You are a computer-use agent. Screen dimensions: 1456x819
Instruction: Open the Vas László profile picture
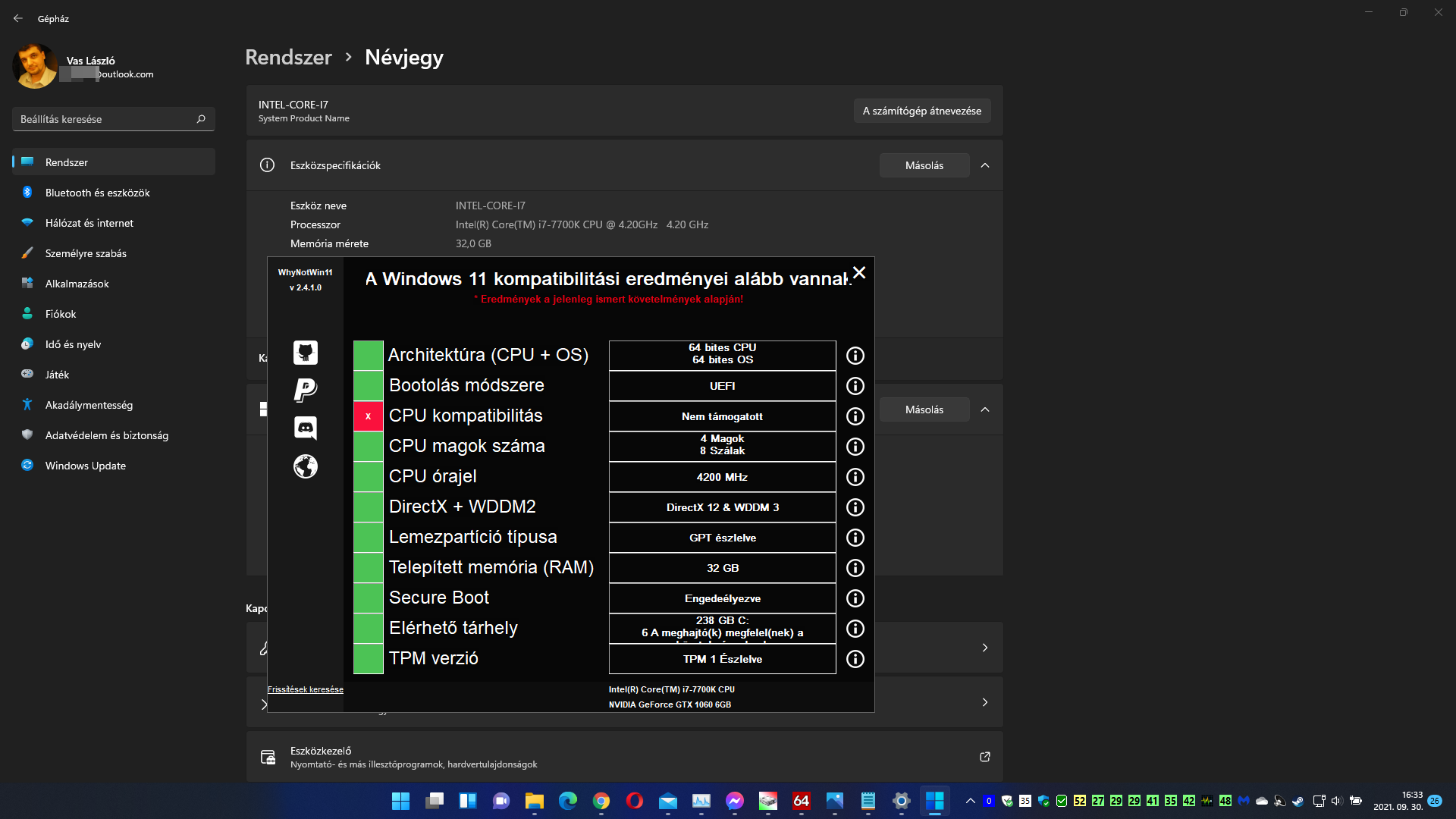click(x=35, y=66)
